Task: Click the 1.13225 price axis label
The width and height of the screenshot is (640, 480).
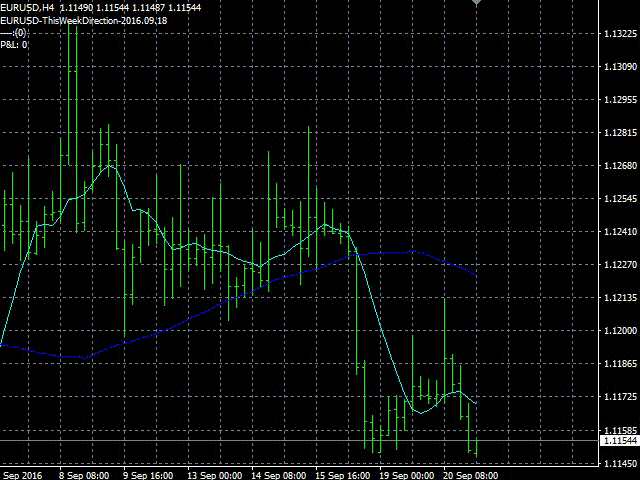Action: pos(619,35)
